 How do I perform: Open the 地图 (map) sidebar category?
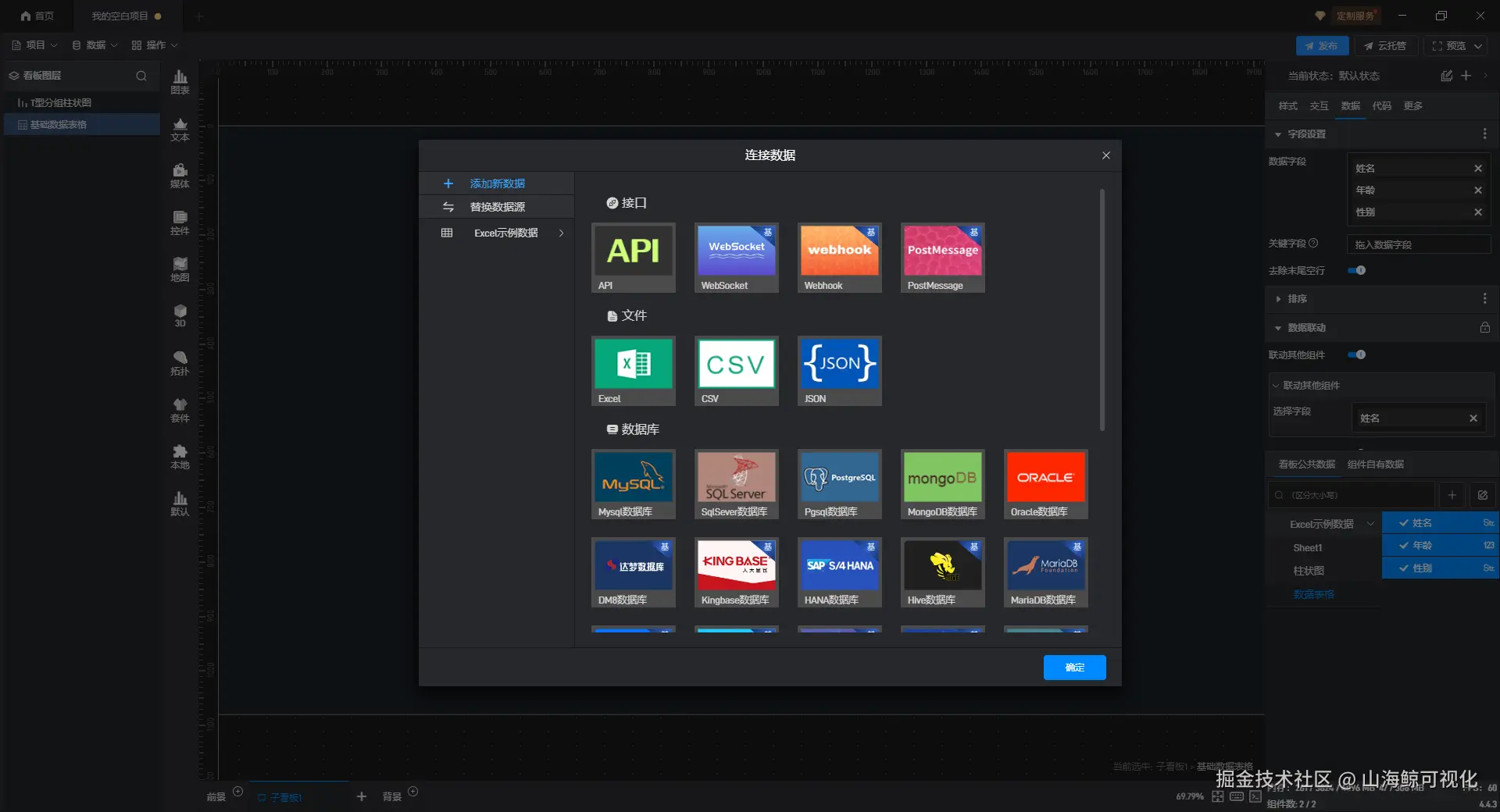click(x=180, y=269)
